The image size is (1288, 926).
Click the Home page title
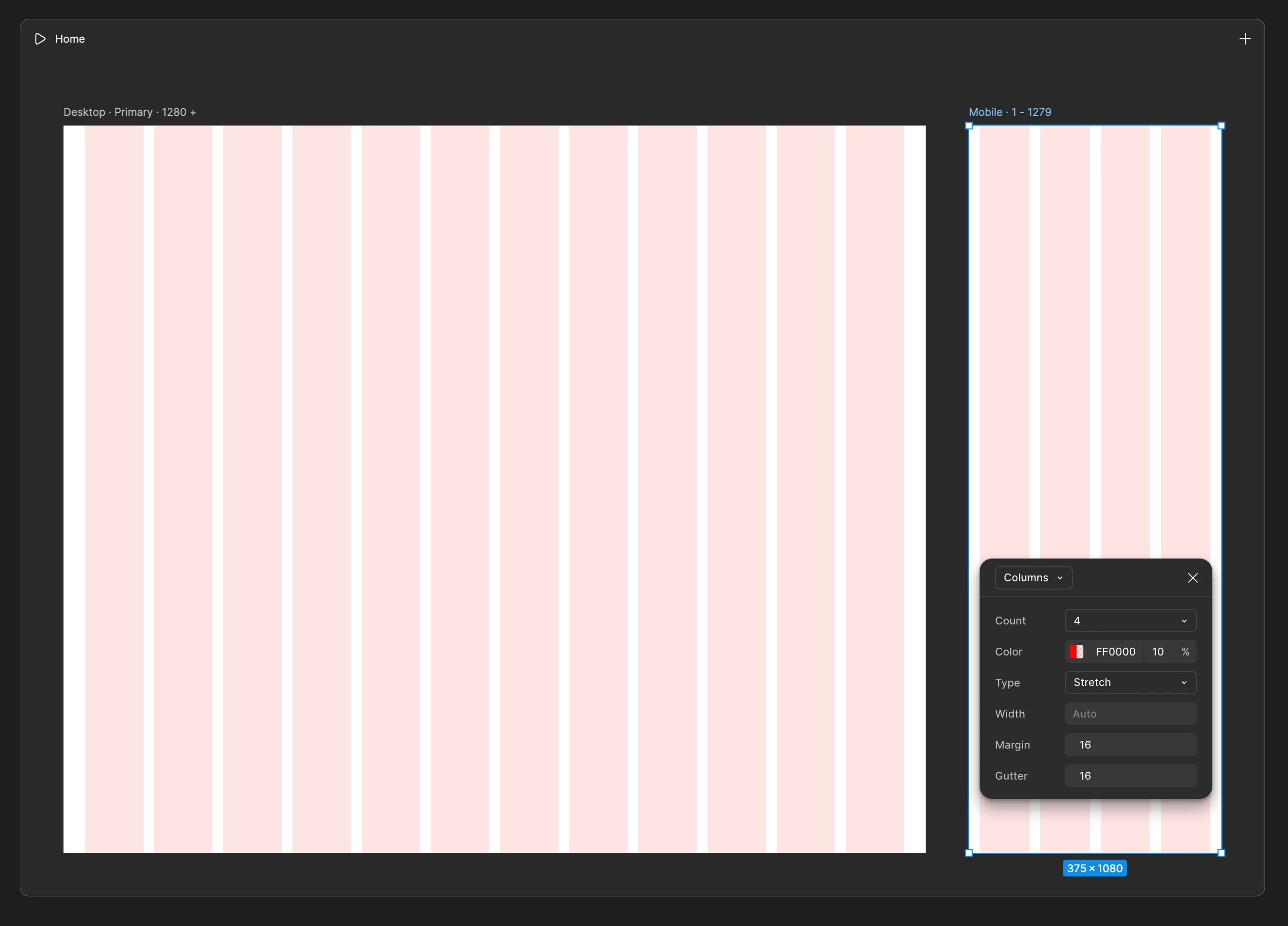tap(70, 39)
